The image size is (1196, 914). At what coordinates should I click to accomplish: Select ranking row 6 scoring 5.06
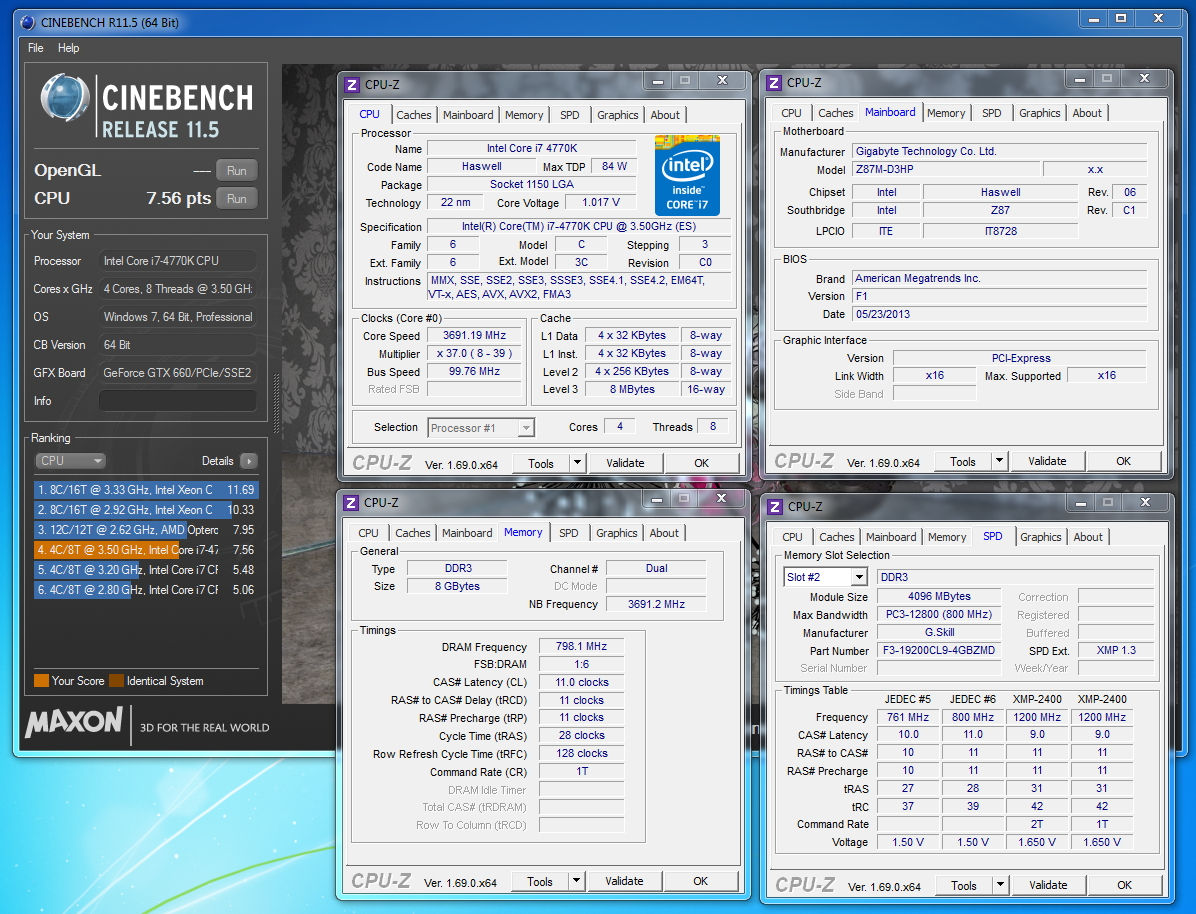(146, 590)
